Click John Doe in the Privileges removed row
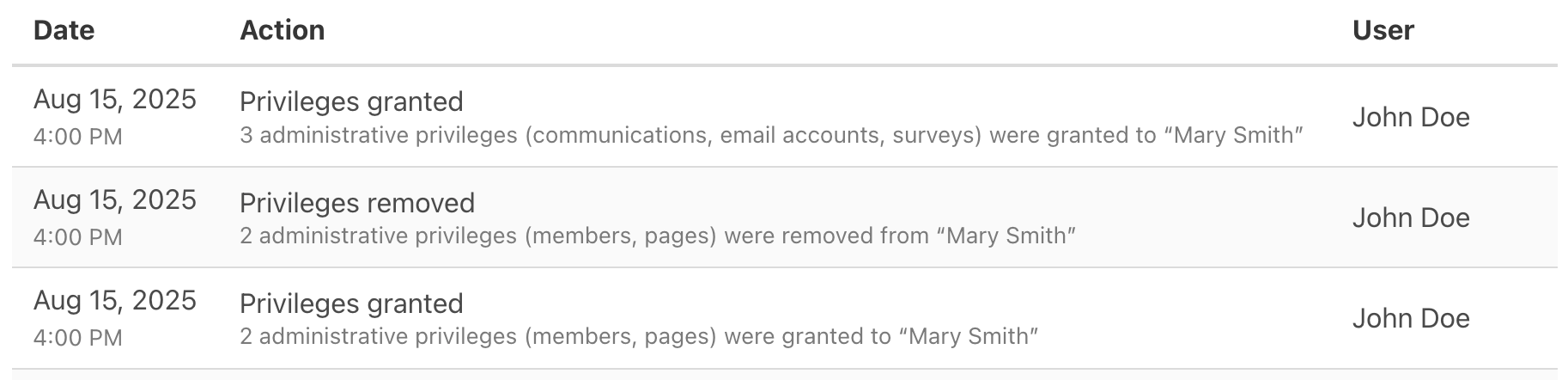The image size is (1568, 380). pyautogui.click(x=1411, y=218)
